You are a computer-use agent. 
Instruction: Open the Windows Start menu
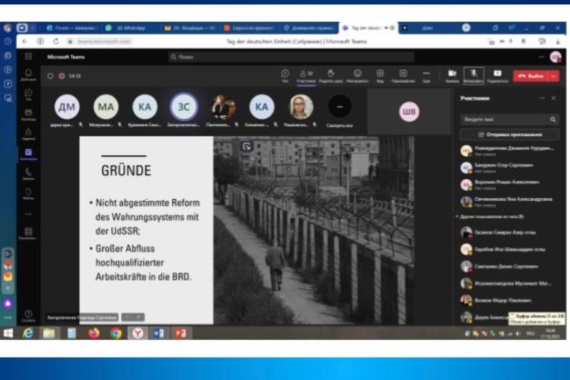pyautogui.click(x=8, y=333)
